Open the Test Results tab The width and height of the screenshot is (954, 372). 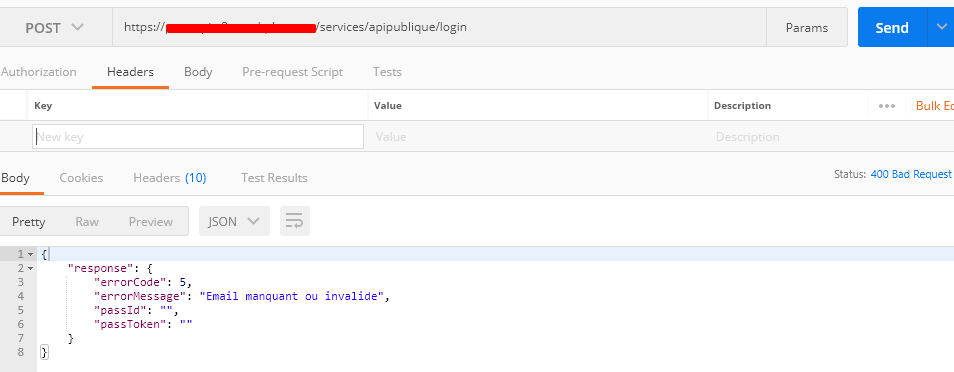point(274,178)
